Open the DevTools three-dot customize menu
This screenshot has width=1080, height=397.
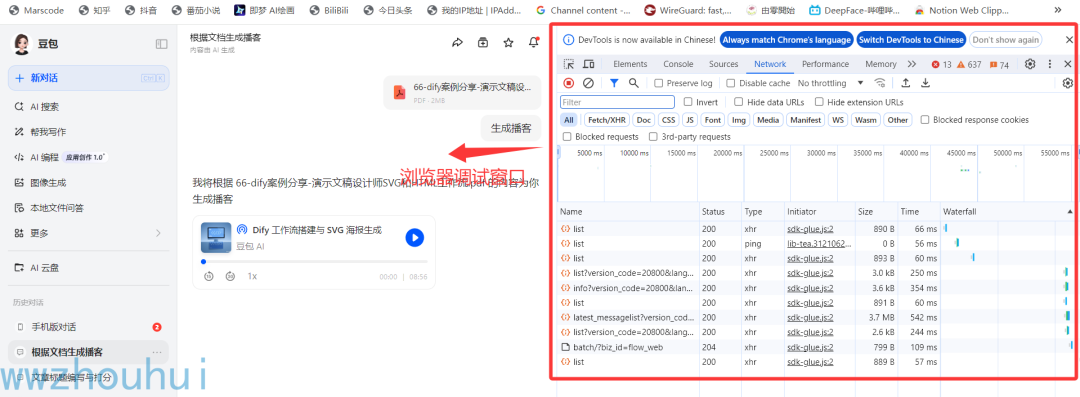tap(1050, 64)
